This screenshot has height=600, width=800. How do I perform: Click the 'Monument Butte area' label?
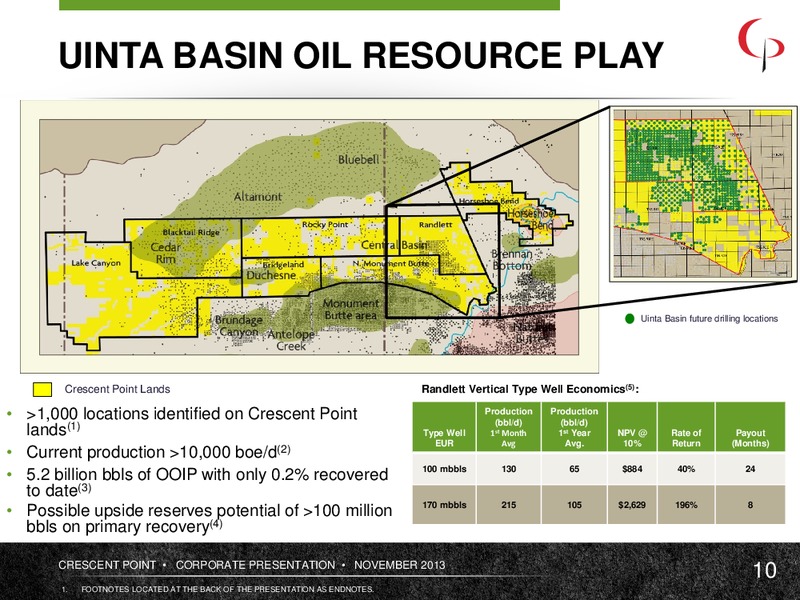pos(351,309)
